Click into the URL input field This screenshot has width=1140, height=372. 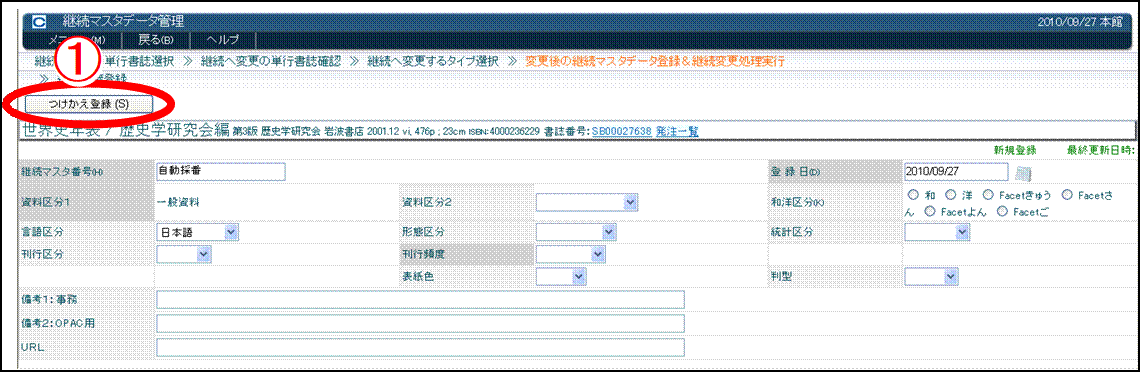tap(420, 347)
